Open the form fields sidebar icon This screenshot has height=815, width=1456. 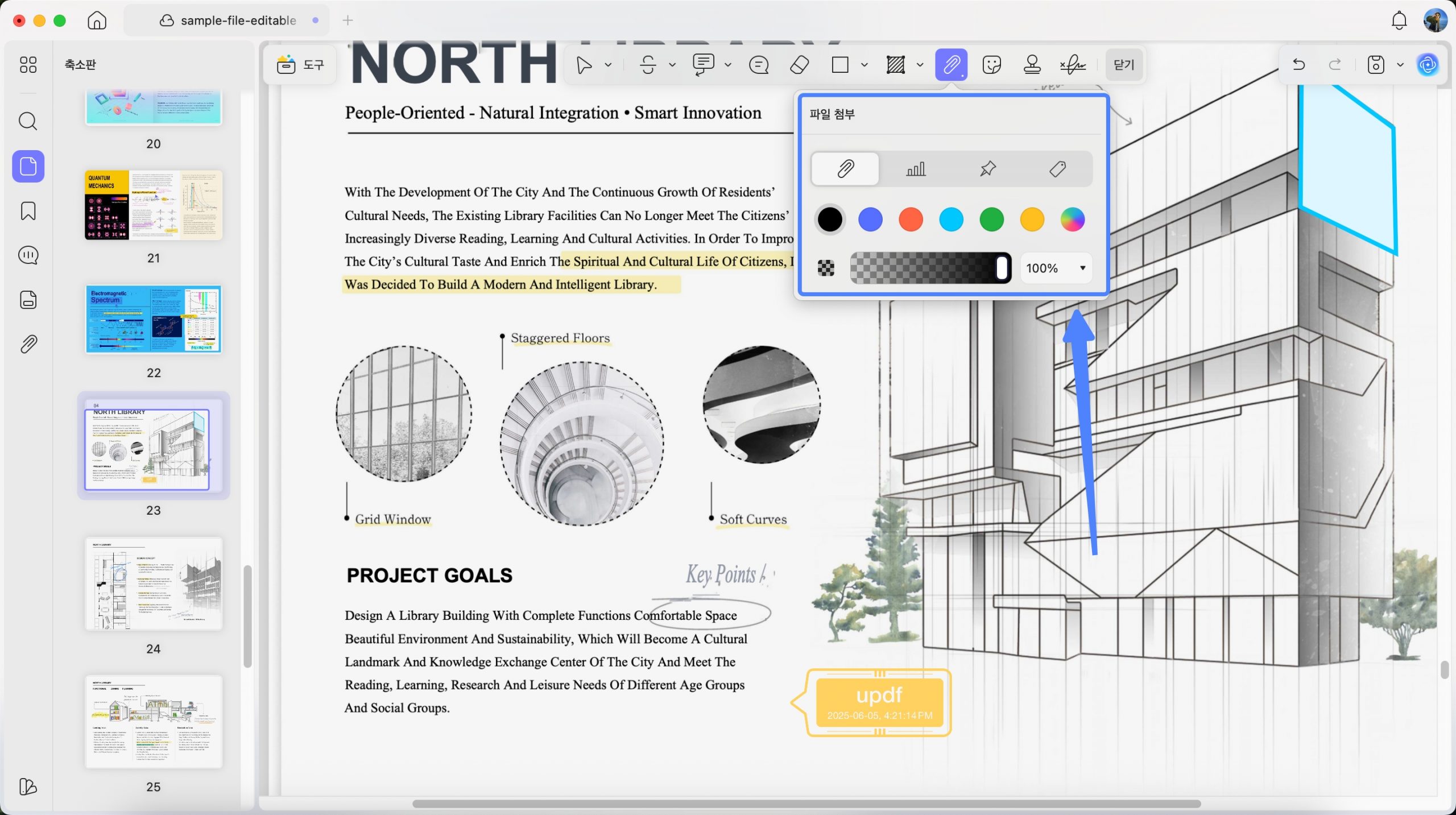point(28,300)
